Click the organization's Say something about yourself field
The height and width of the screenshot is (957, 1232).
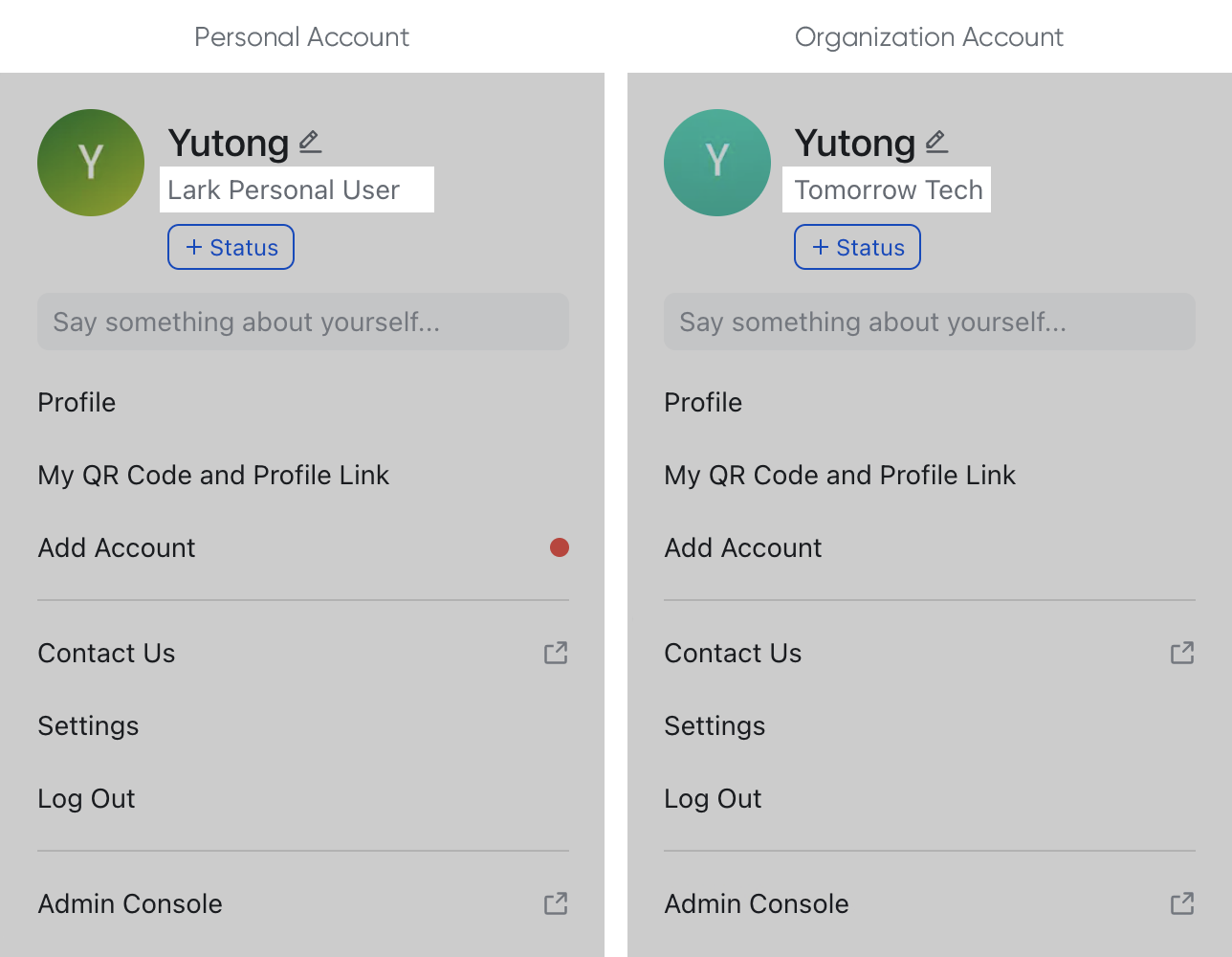[929, 322]
